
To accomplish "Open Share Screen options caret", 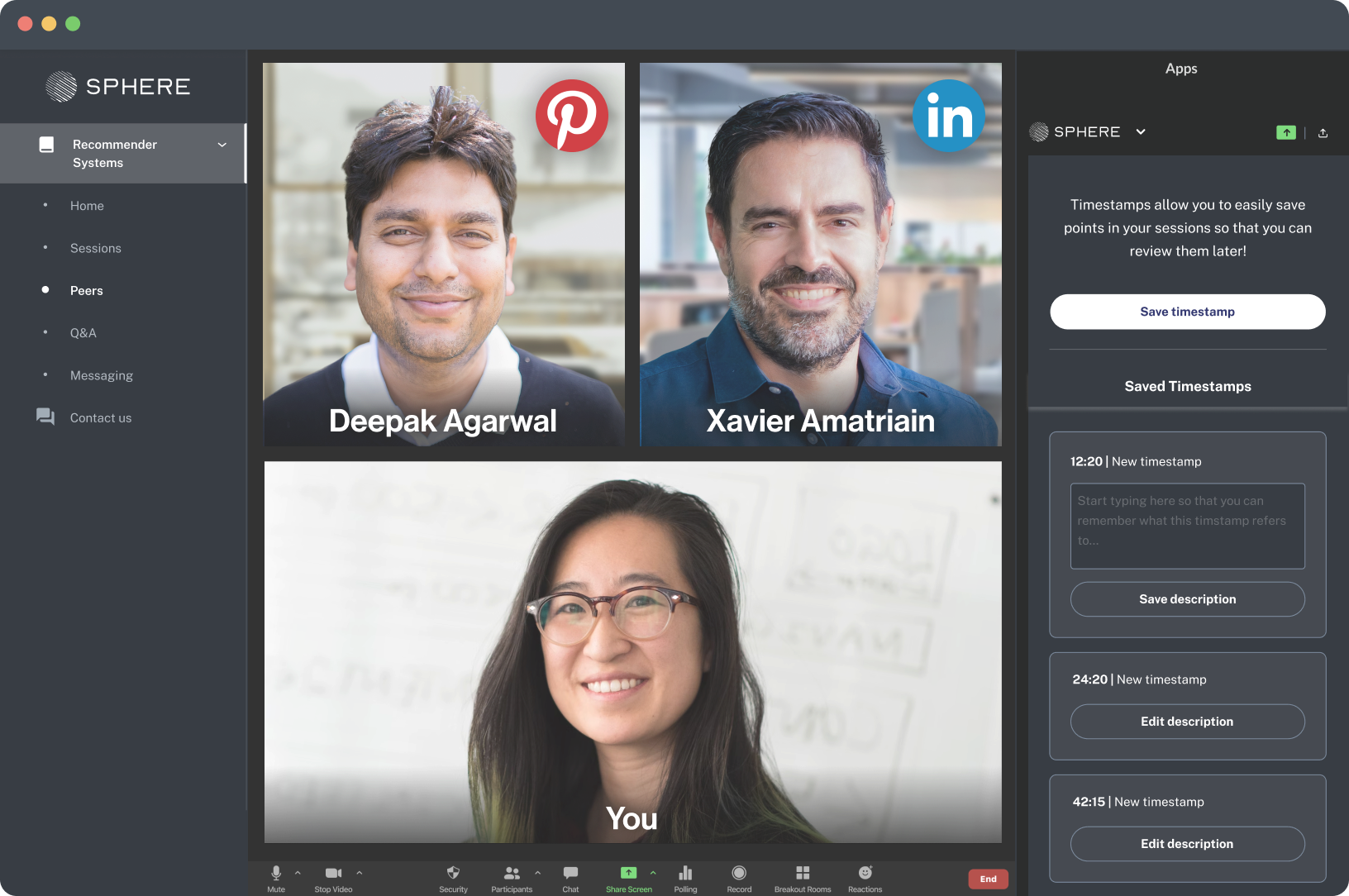I will point(653,872).
